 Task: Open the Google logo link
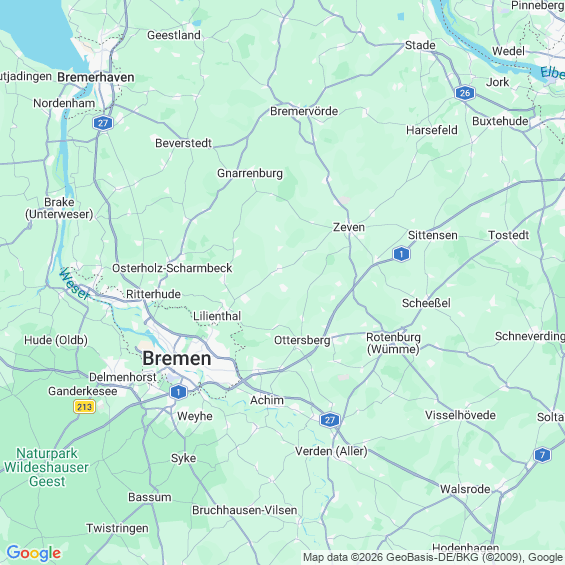(x=34, y=553)
